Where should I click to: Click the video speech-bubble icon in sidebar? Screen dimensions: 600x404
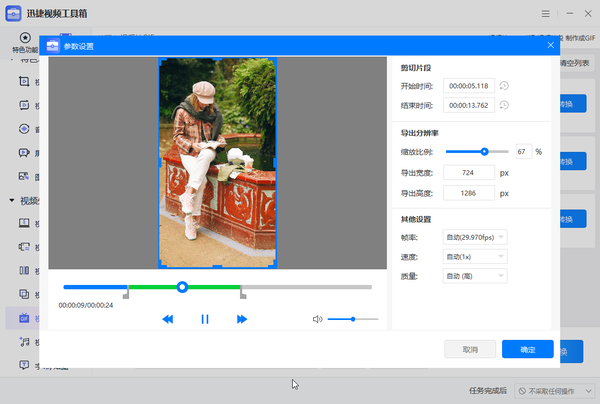[24, 153]
